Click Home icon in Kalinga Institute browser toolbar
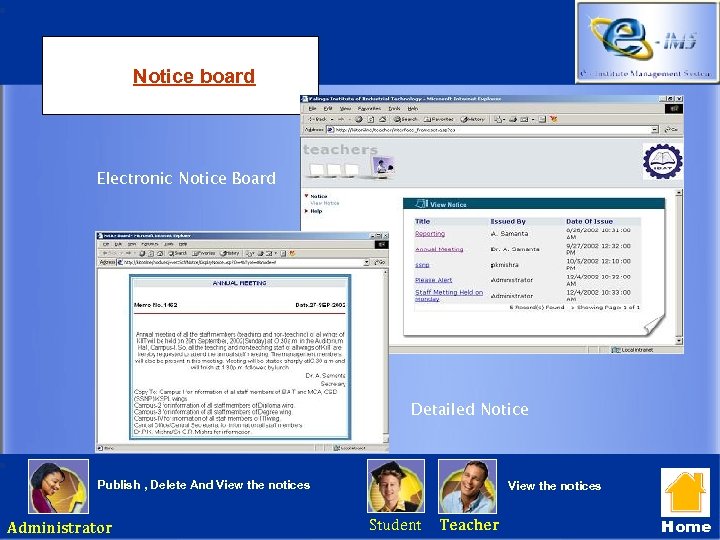 [x=383, y=119]
